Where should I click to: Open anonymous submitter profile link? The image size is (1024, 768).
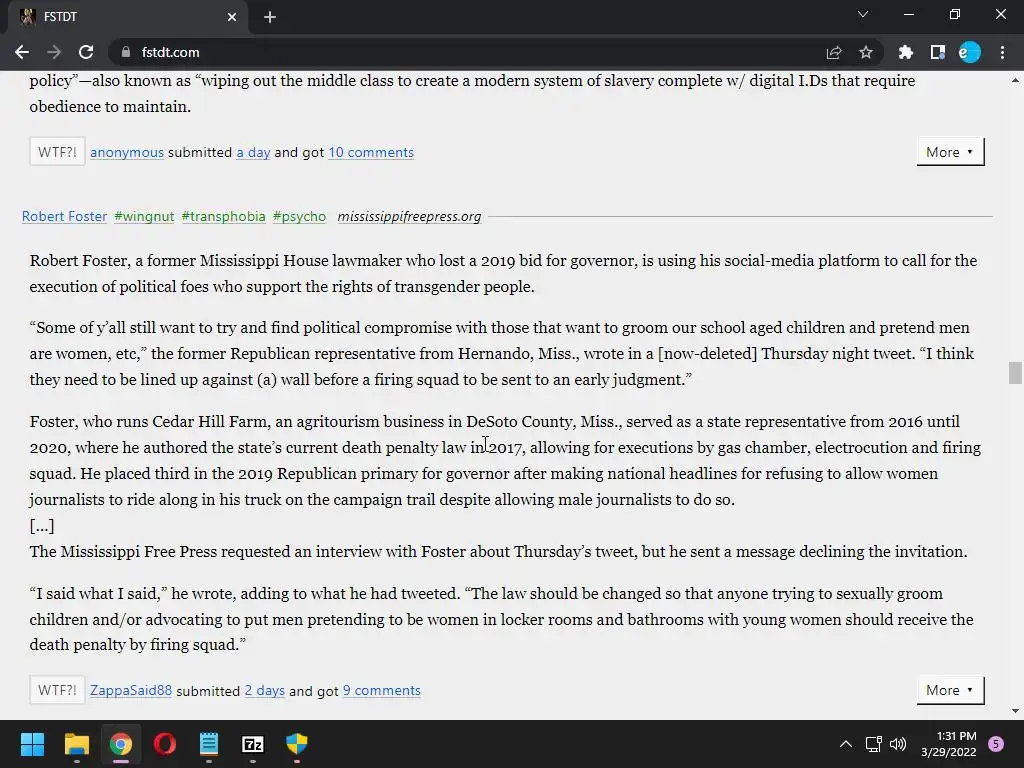coord(127,152)
